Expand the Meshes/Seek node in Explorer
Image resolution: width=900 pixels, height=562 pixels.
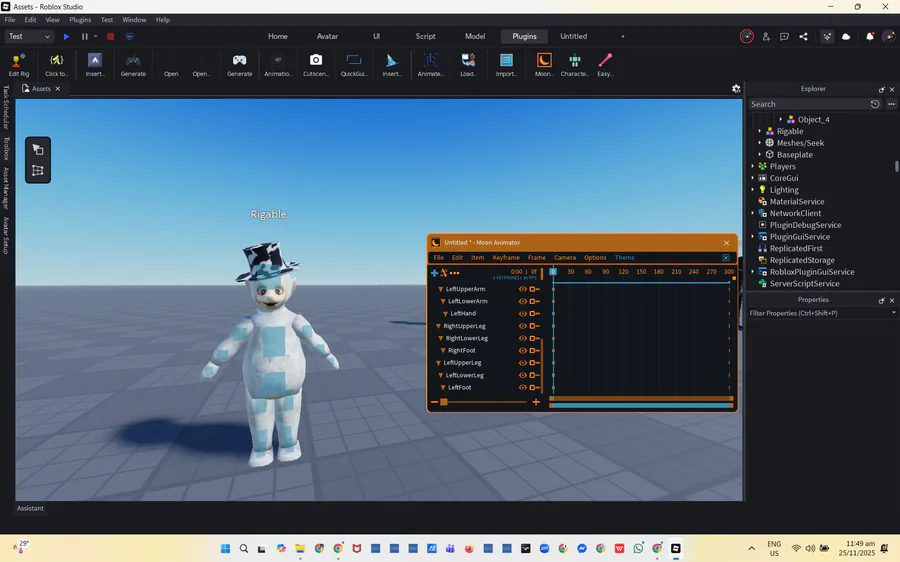(759, 142)
